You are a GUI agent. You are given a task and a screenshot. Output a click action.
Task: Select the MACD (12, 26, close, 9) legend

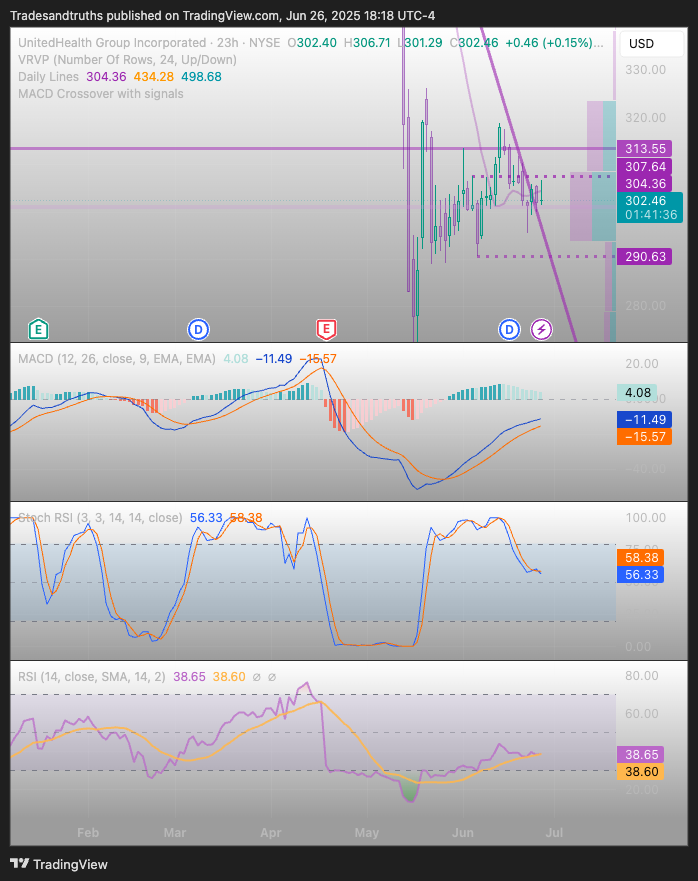click(116, 358)
